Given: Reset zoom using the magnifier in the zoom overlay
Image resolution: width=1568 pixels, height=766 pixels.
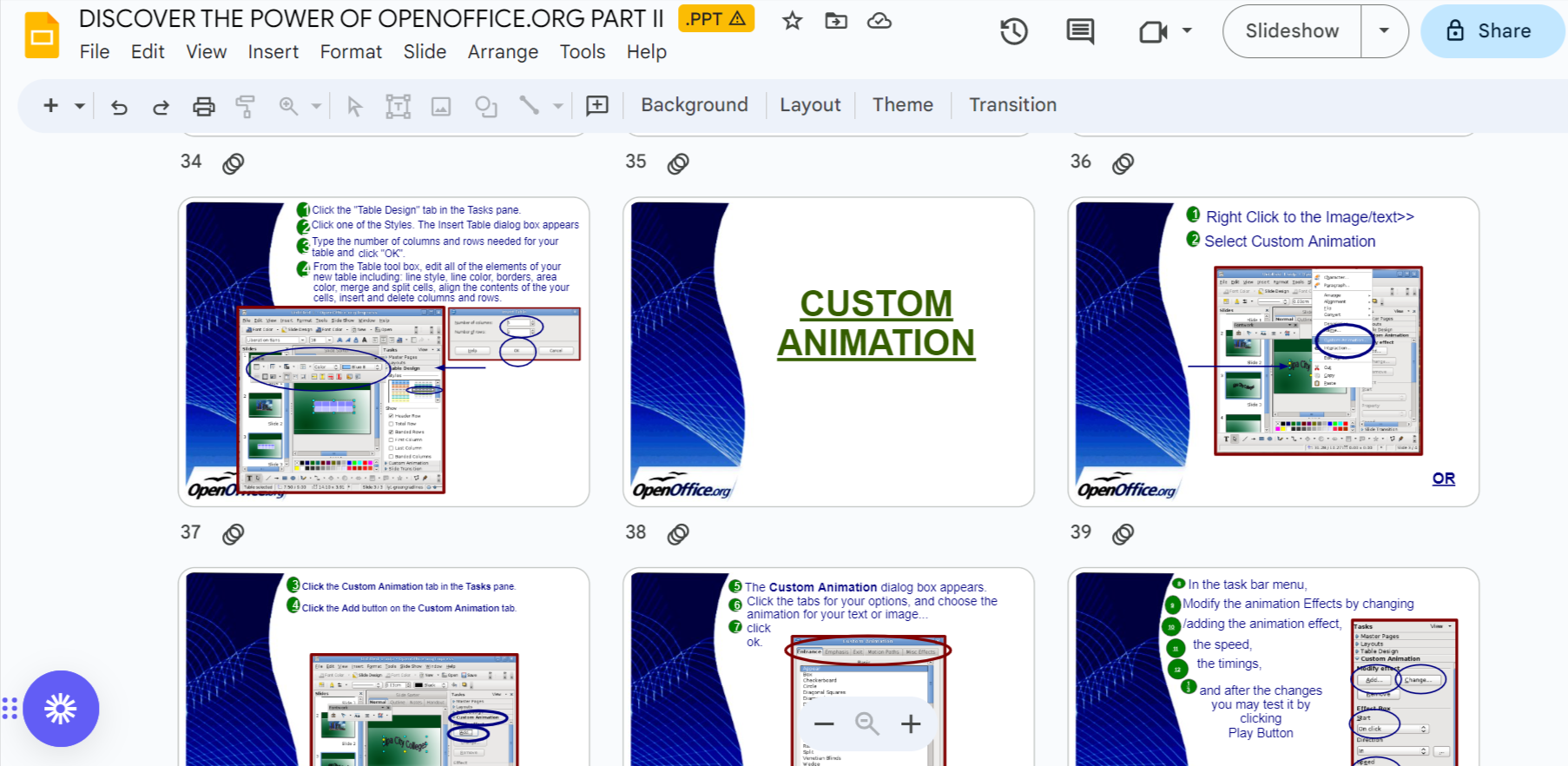Looking at the screenshot, I should pos(867,723).
